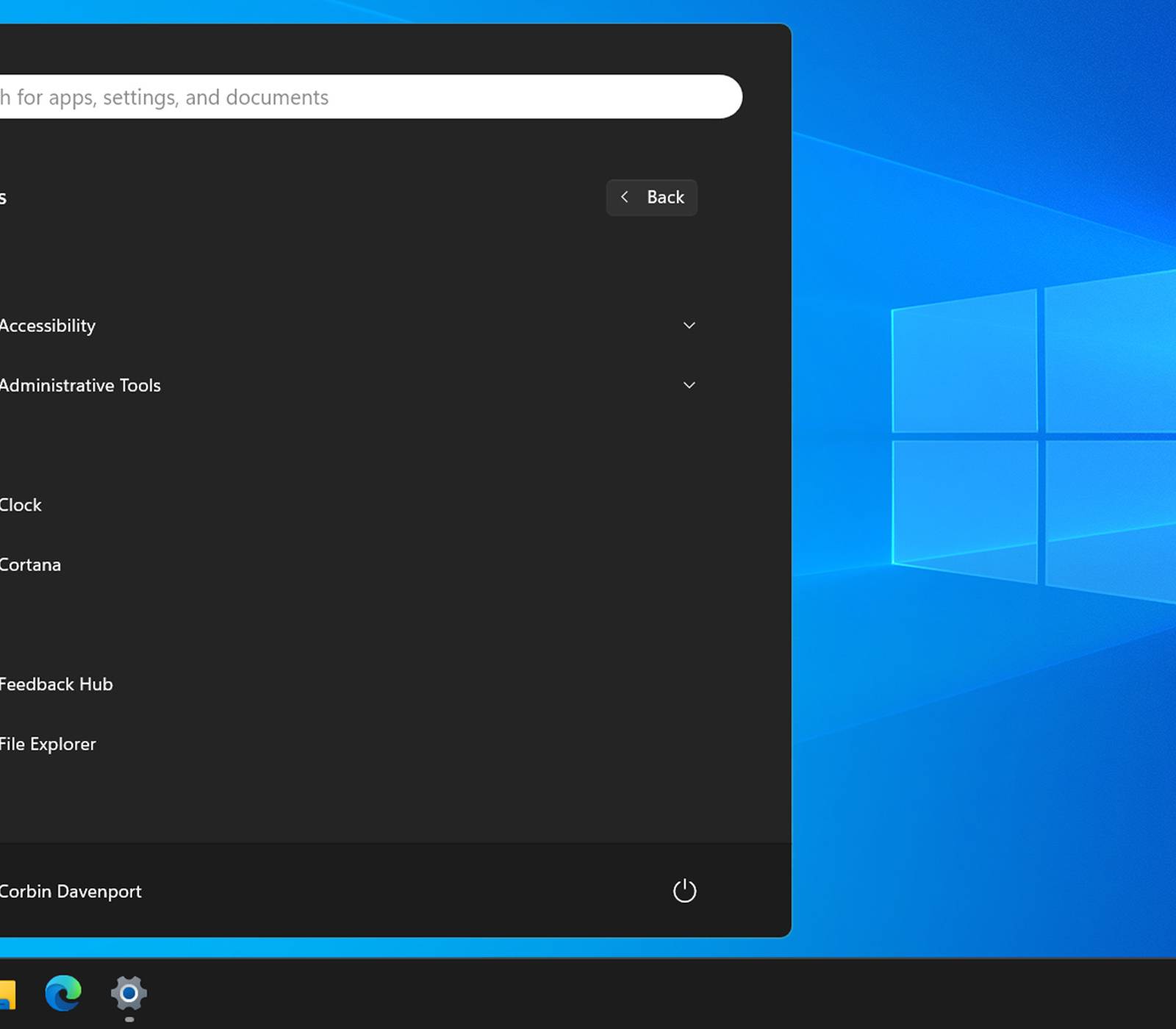Open the Accessibility folder entry
Image resolution: width=1176 pixels, height=1029 pixels.
point(48,326)
